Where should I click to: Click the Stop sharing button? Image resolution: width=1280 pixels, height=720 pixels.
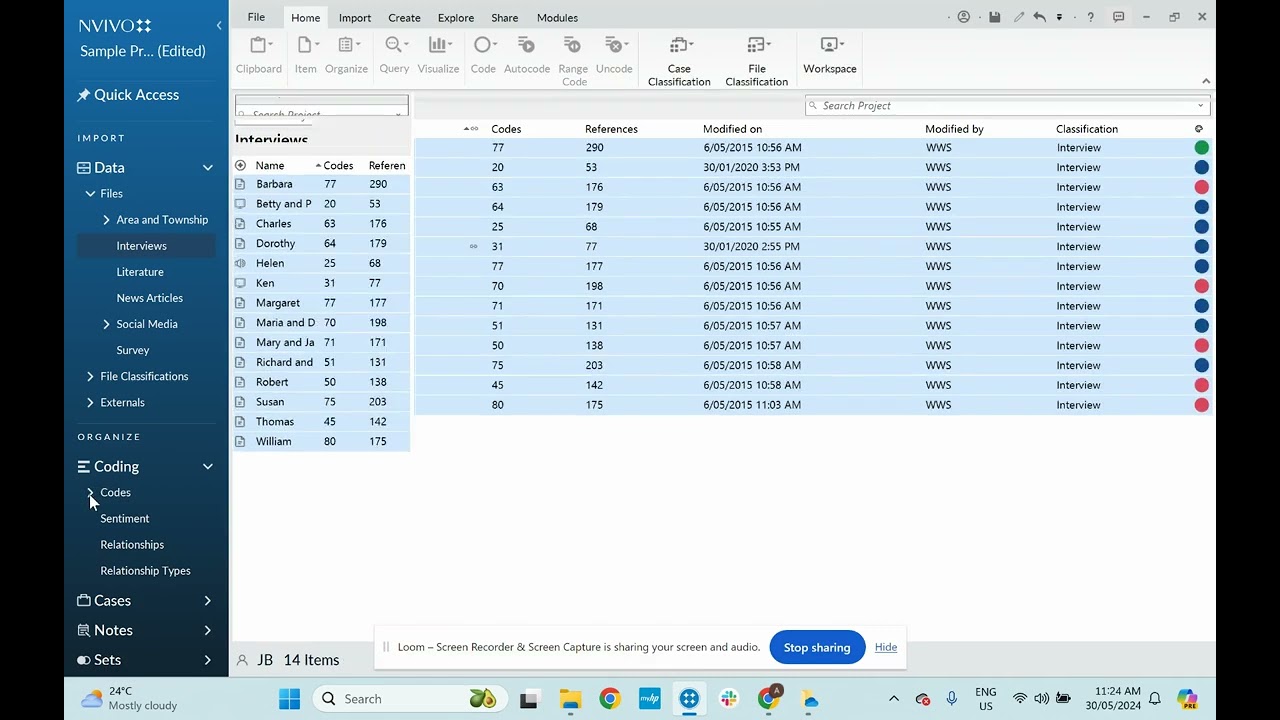point(817,648)
